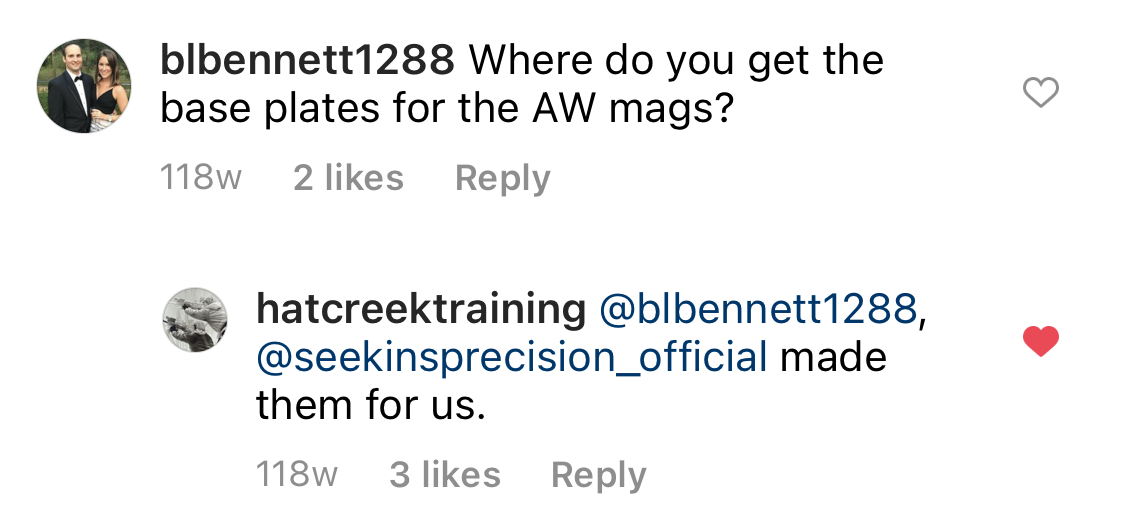Tap the woman in blbennett1288's avatar photo
This screenshot has height=524, width=1125.
[105, 92]
